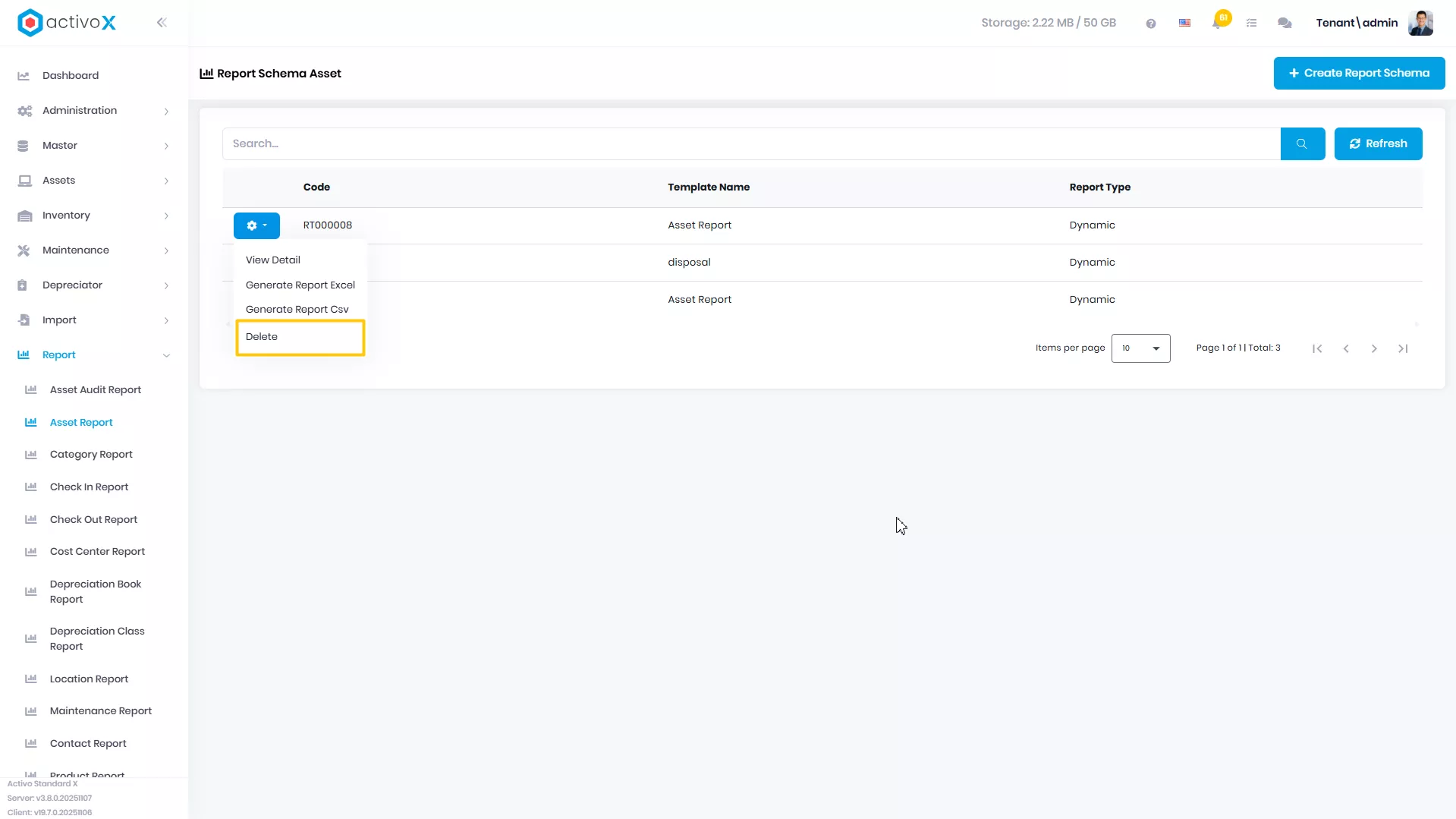This screenshot has height=819, width=1456.
Task: Click the activoX logo
Action: (x=67, y=23)
